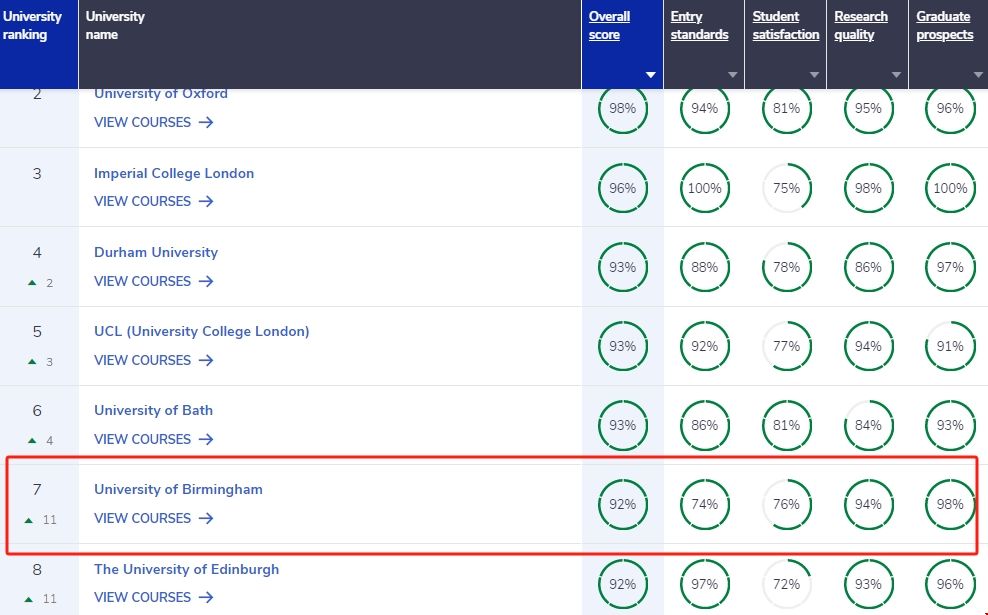The width and height of the screenshot is (988, 615).
Task: Click the green rank-change arrow for Birmingham
Action: click(32, 520)
